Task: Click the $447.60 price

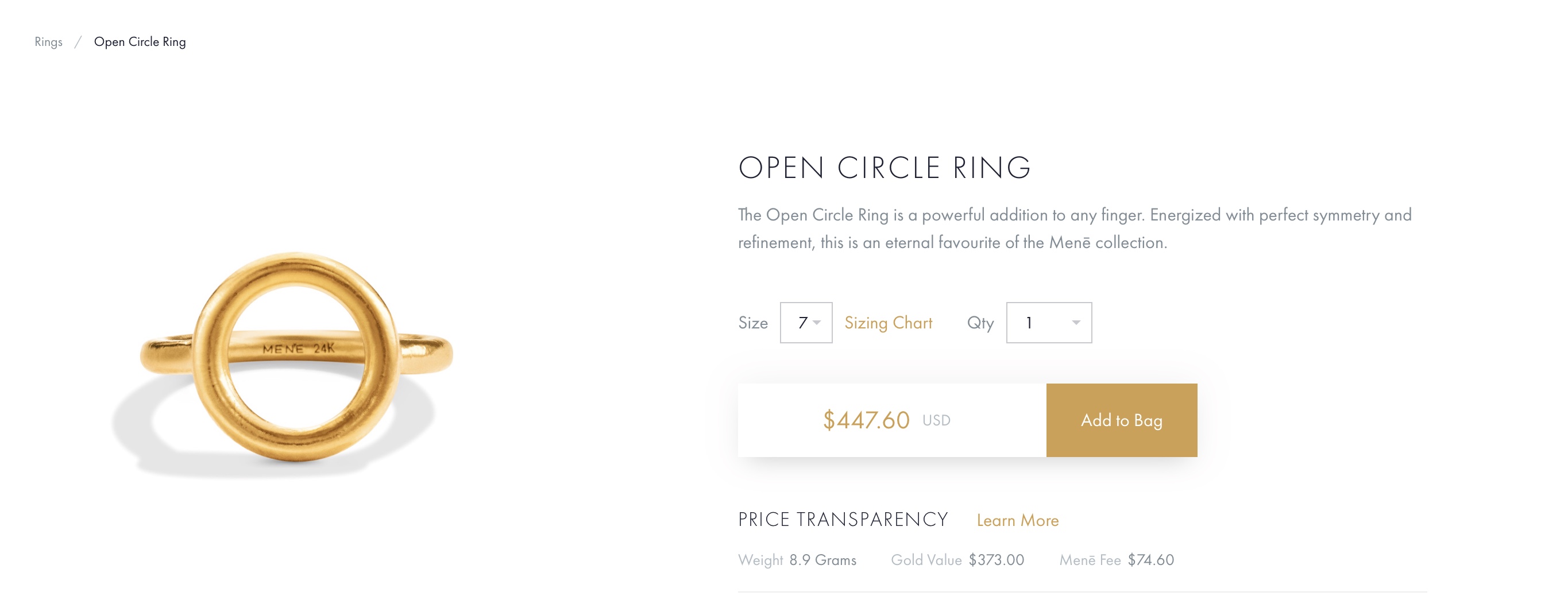Action: (x=866, y=420)
